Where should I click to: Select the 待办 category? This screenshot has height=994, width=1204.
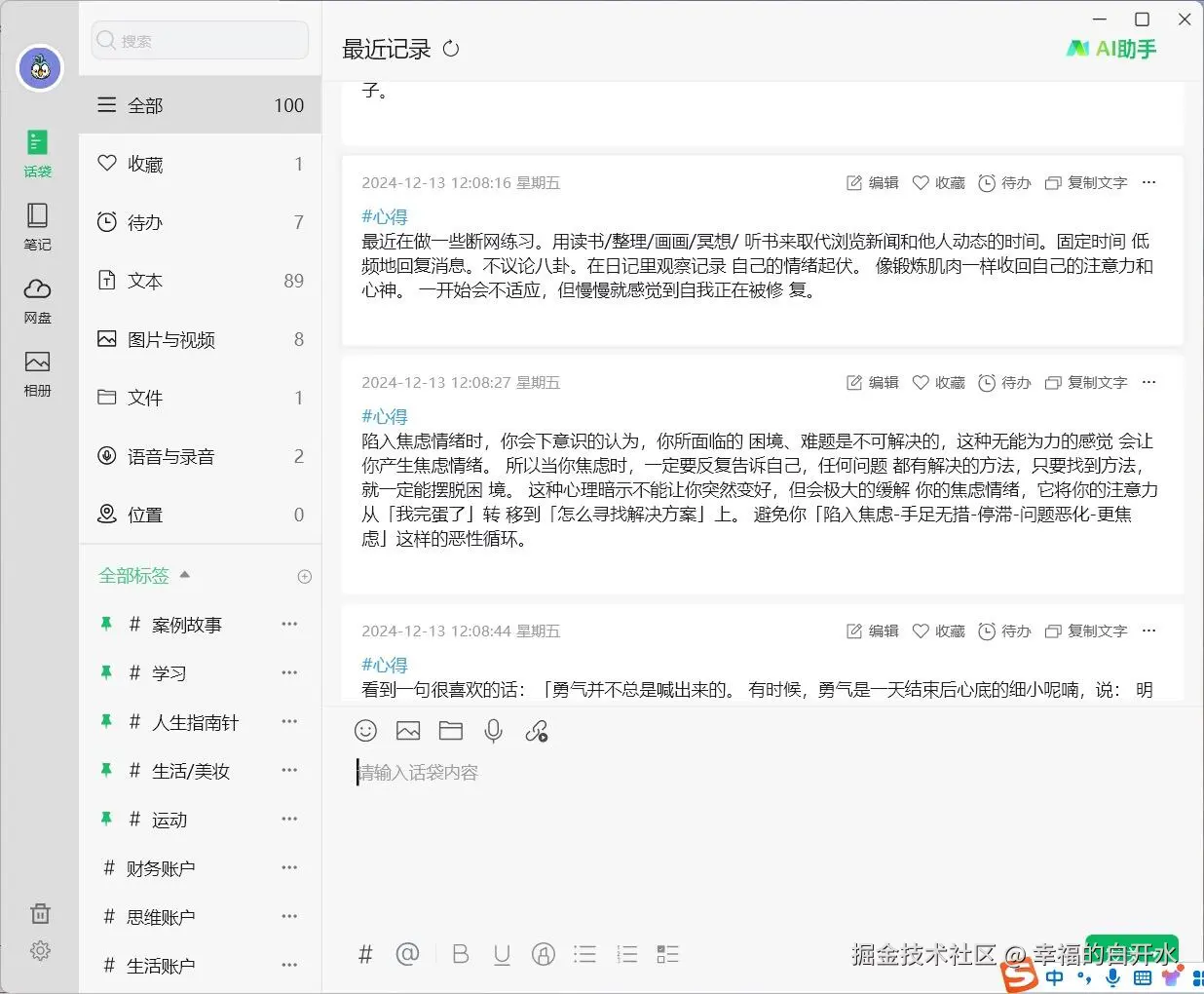[200, 222]
